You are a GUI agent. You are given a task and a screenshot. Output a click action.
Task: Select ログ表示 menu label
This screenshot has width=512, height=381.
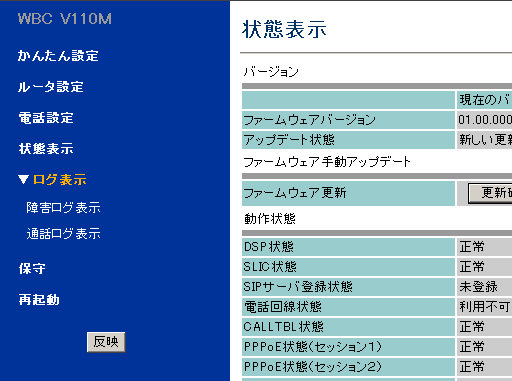tap(60, 180)
